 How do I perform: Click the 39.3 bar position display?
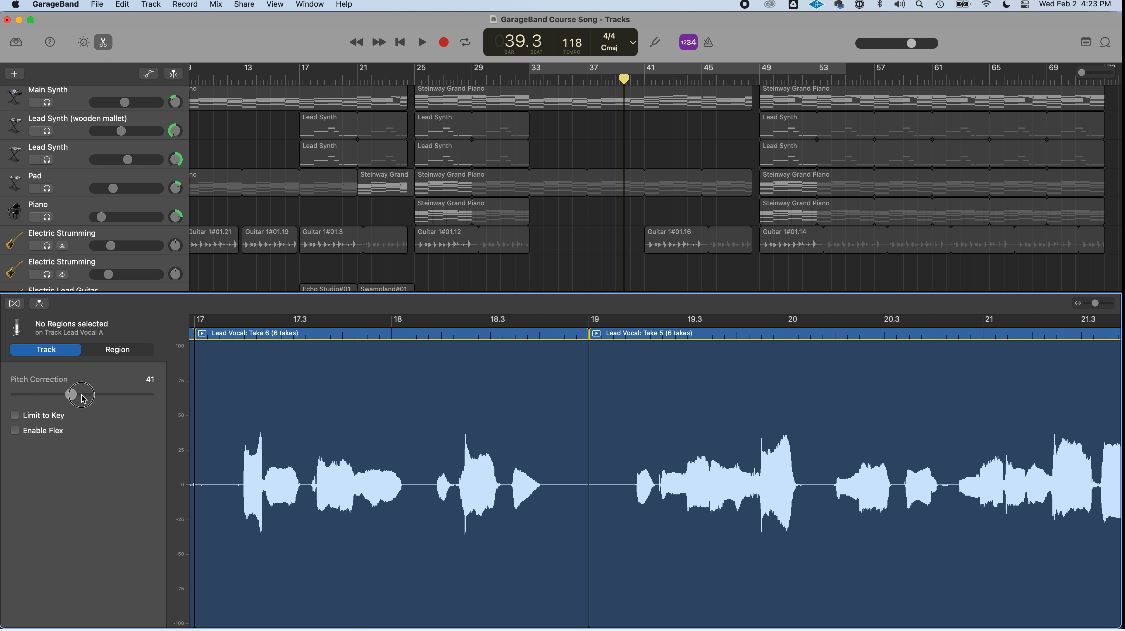(523, 41)
